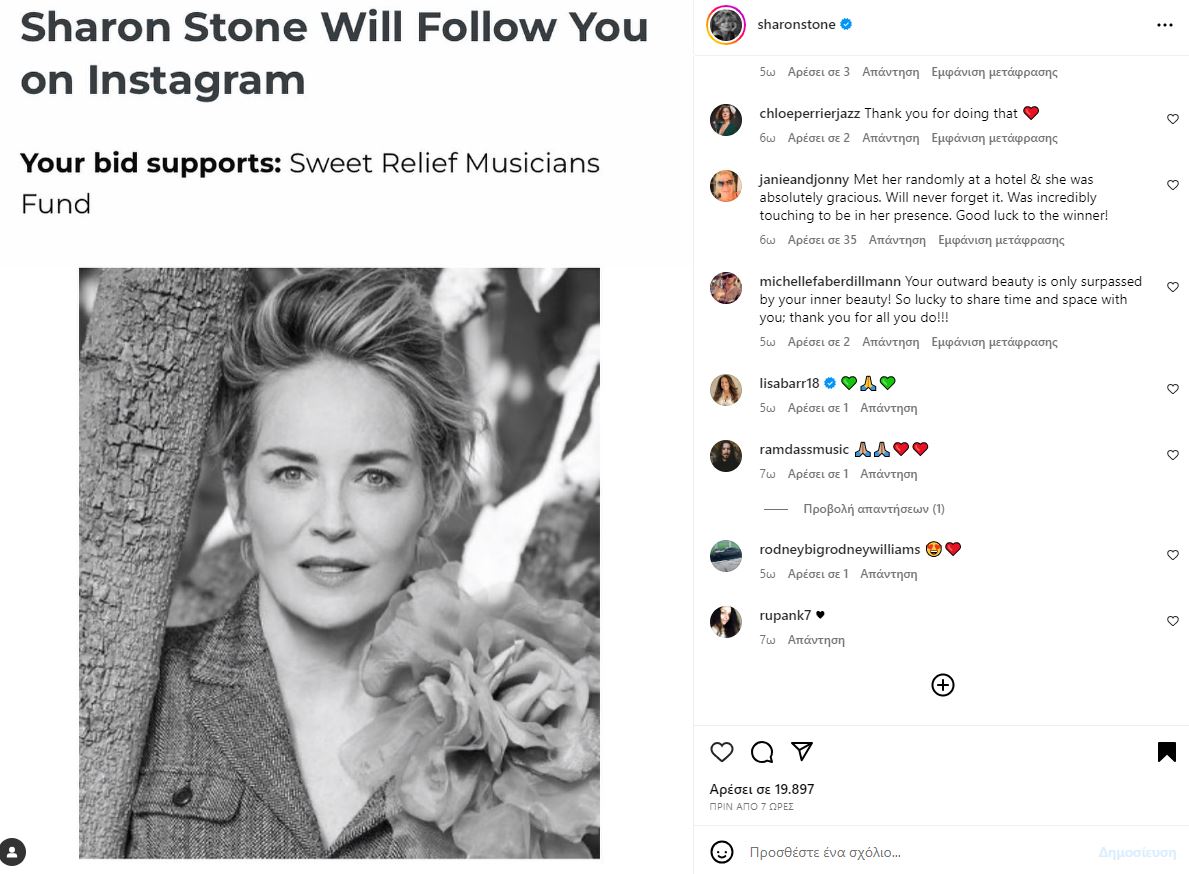Expand replies under ramdassmusic comment
Screen dimensions: 1189x874
pyautogui.click(x=873, y=509)
